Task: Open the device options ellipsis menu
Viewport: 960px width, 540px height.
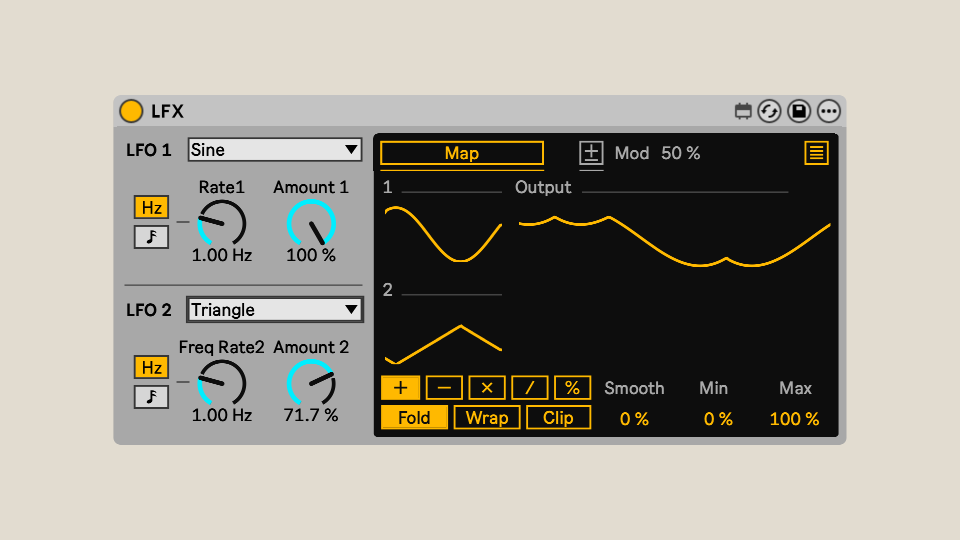Action: 829,111
